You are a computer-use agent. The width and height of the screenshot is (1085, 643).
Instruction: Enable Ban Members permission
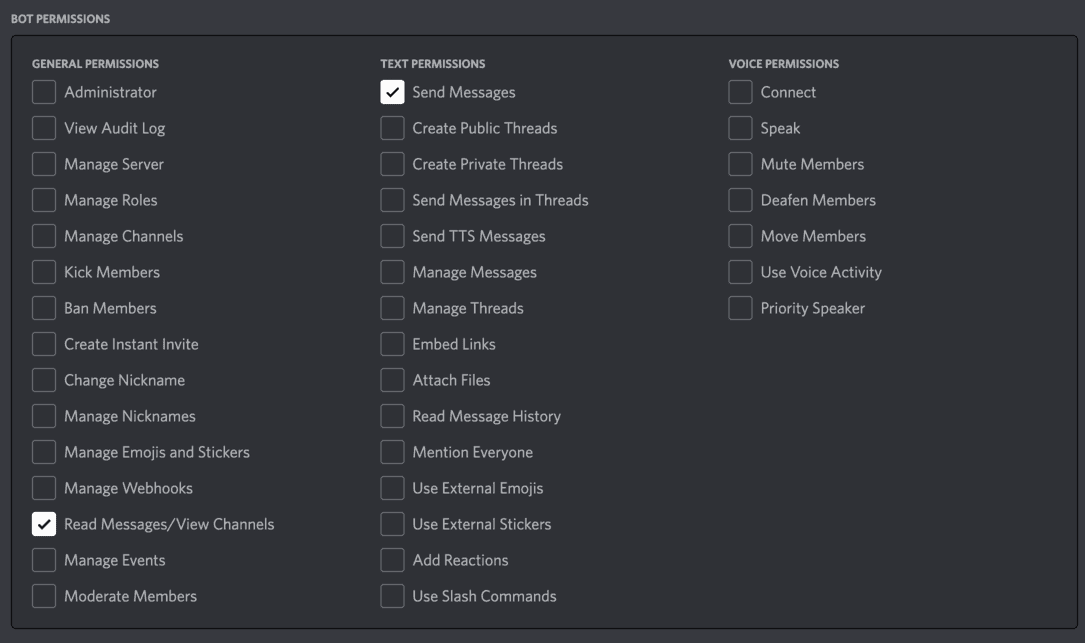[44, 308]
